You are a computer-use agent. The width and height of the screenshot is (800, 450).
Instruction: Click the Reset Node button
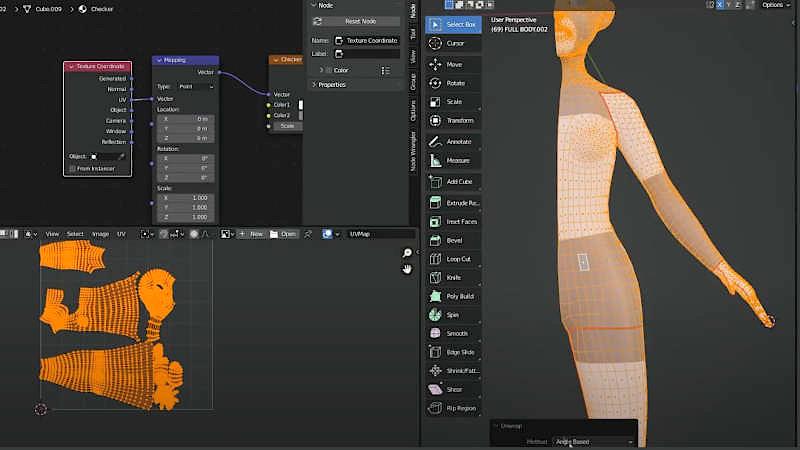point(356,21)
